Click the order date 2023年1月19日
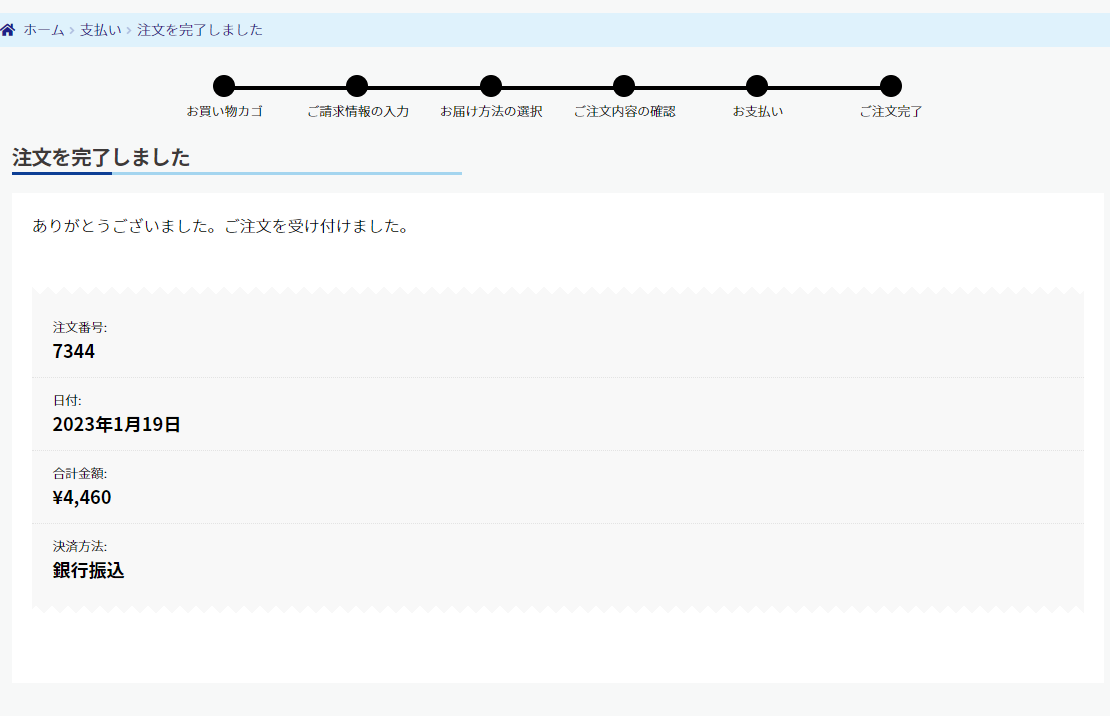Viewport: 1110px width, 716px height. pos(116,424)
